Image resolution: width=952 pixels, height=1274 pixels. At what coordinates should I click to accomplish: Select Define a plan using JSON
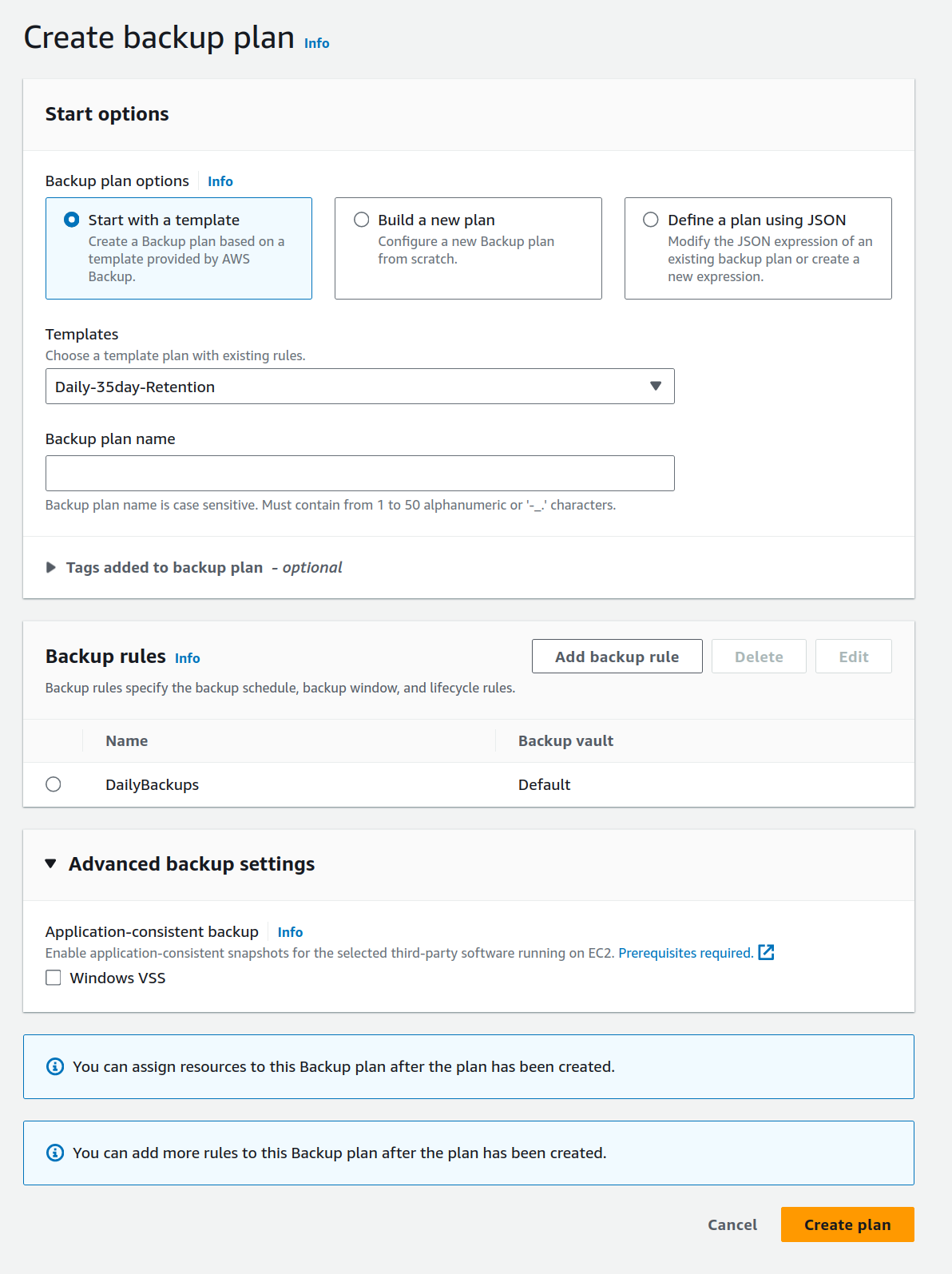click(x=651, y=220)
